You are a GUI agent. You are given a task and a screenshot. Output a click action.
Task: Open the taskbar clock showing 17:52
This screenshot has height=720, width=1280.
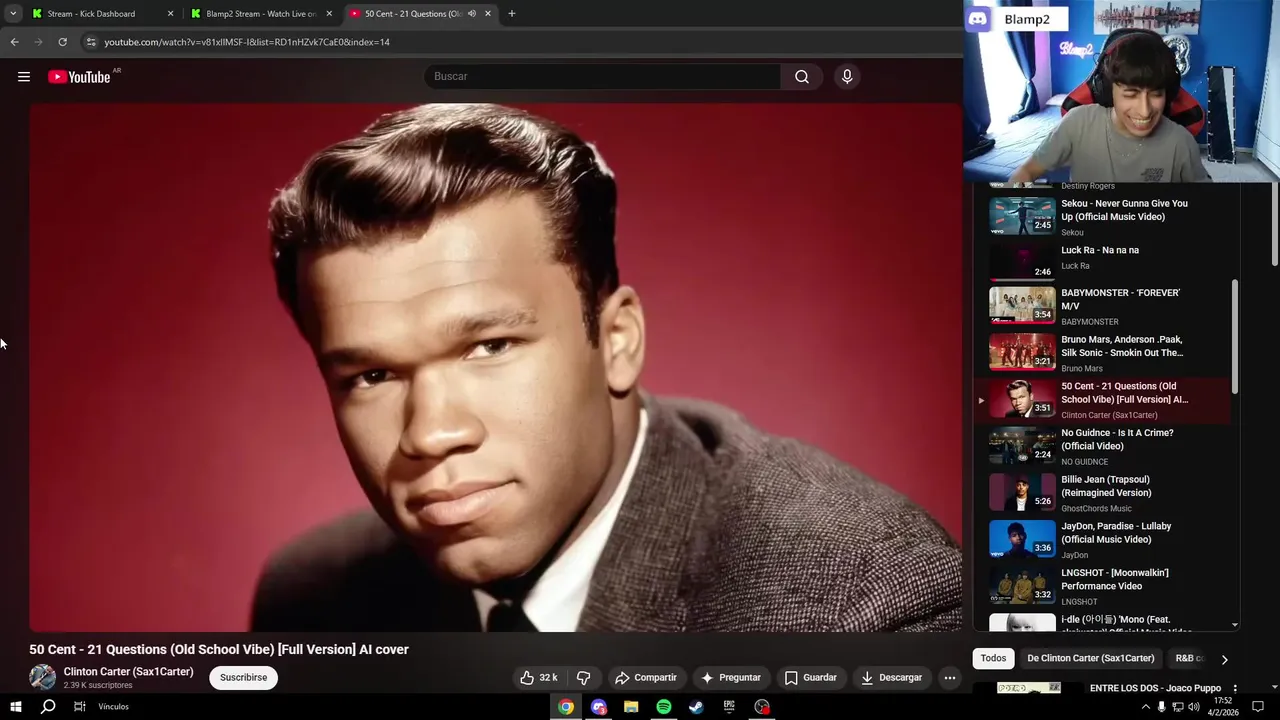click(x=1223, y=707)
